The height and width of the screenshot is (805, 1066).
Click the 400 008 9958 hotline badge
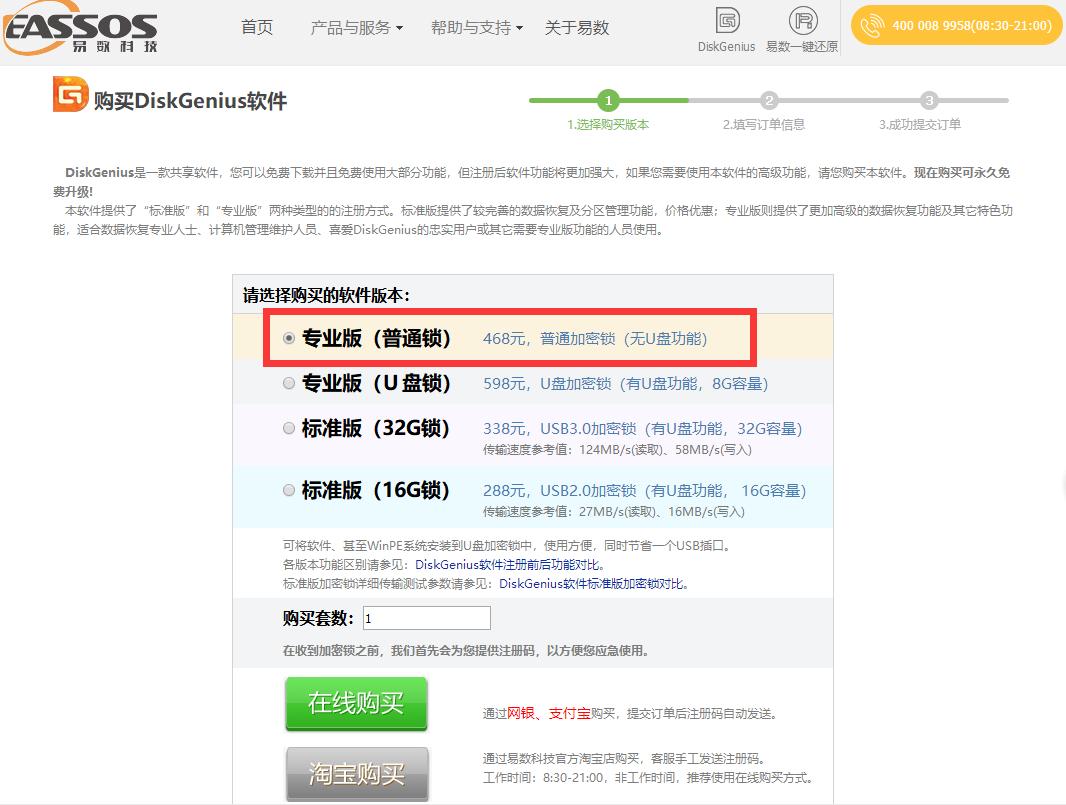(x=957, y=26)
